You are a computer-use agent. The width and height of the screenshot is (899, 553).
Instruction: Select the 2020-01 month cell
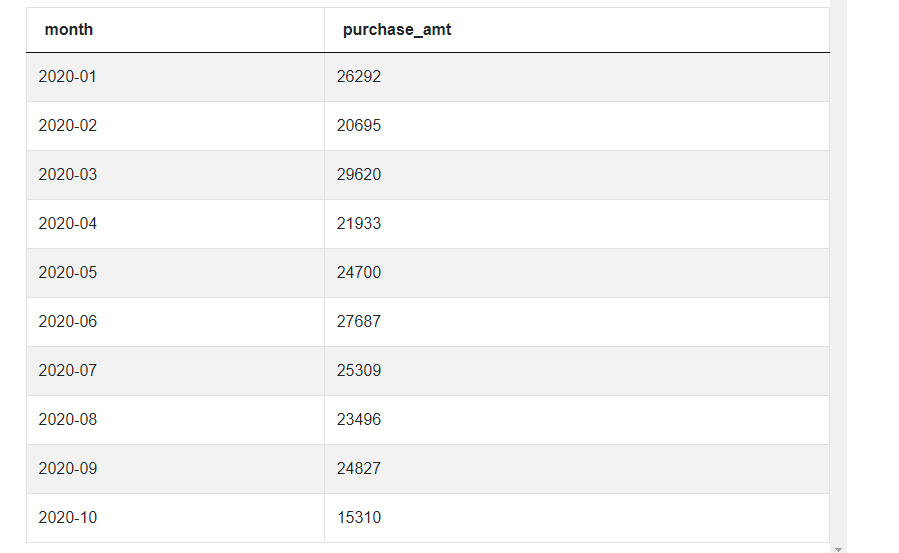[x=68, y=77]
